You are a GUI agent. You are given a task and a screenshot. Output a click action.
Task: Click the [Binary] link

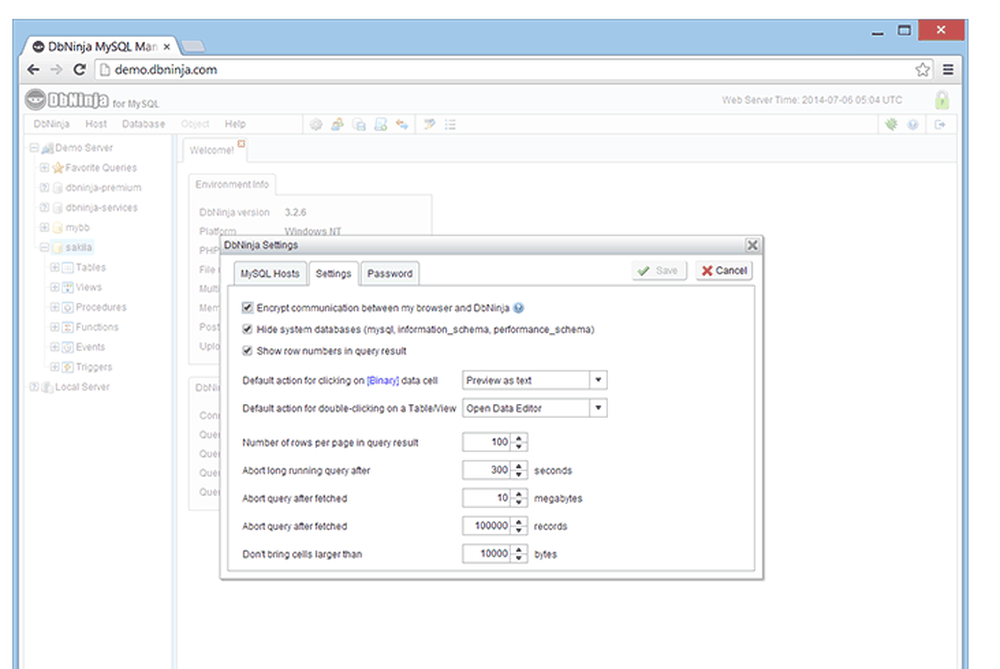(x=383, y=381)
